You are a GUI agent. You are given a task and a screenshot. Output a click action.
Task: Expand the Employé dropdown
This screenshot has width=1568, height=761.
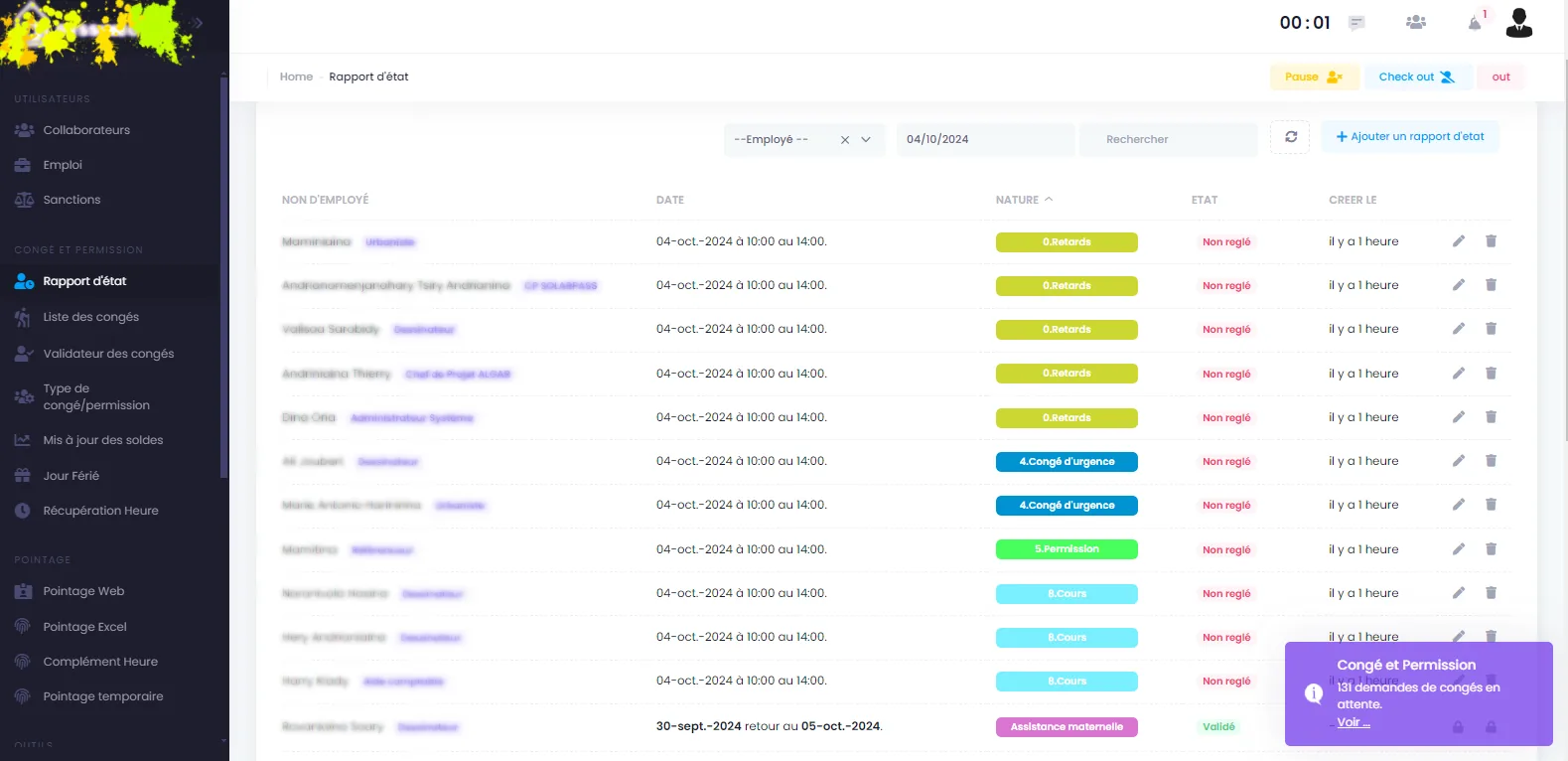(866, 140)
